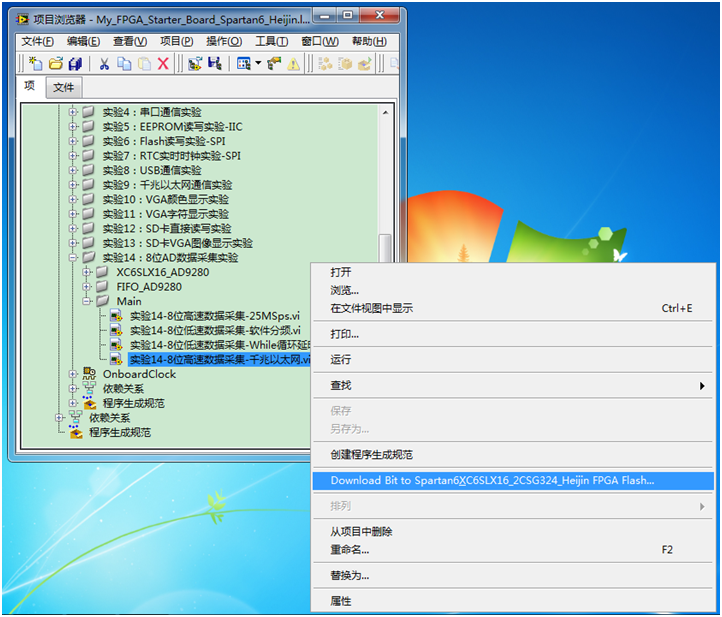
Task: Open the 项目(P) menu
Action: pos(176,41)
